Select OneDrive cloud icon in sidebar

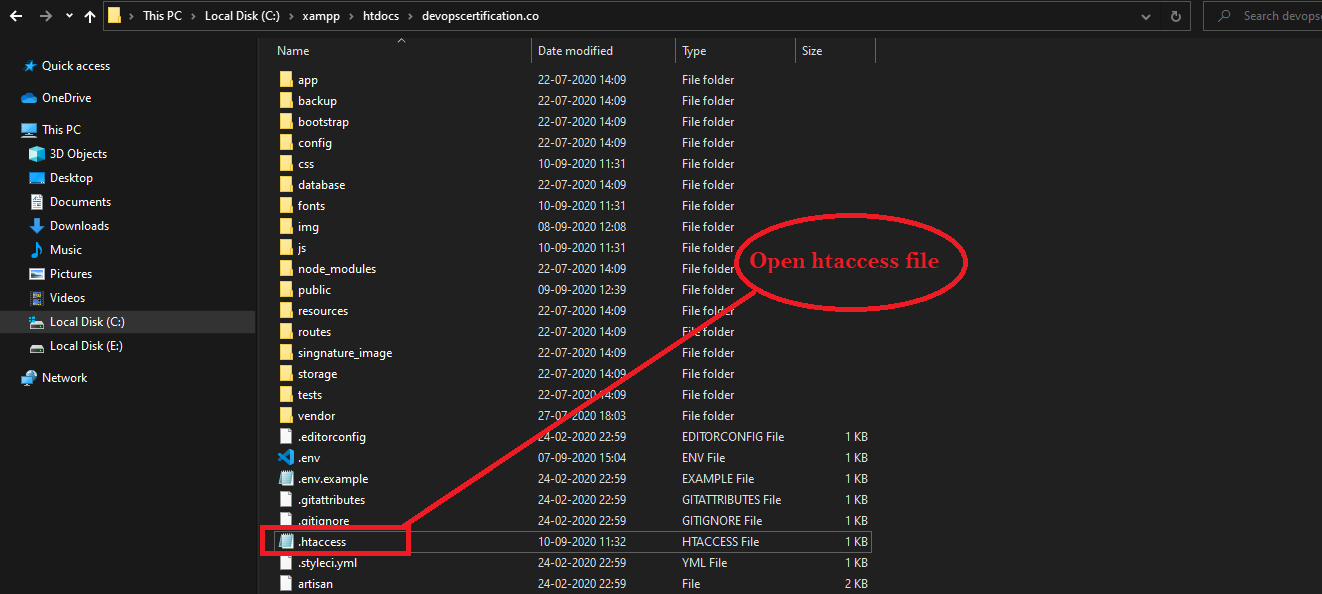coord(29,98)
